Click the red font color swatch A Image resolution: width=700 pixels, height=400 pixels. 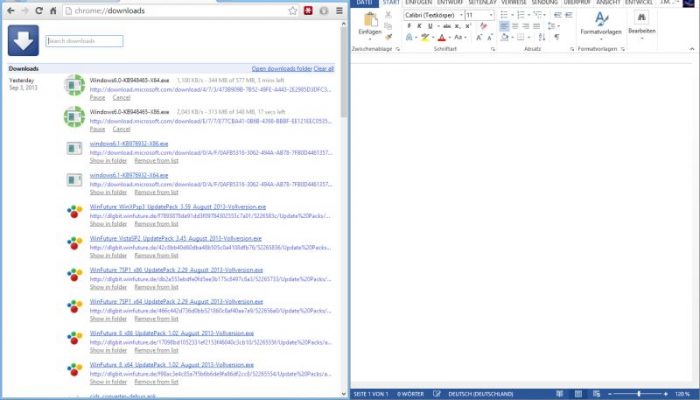pyautogui.click(x=442, y=38)
